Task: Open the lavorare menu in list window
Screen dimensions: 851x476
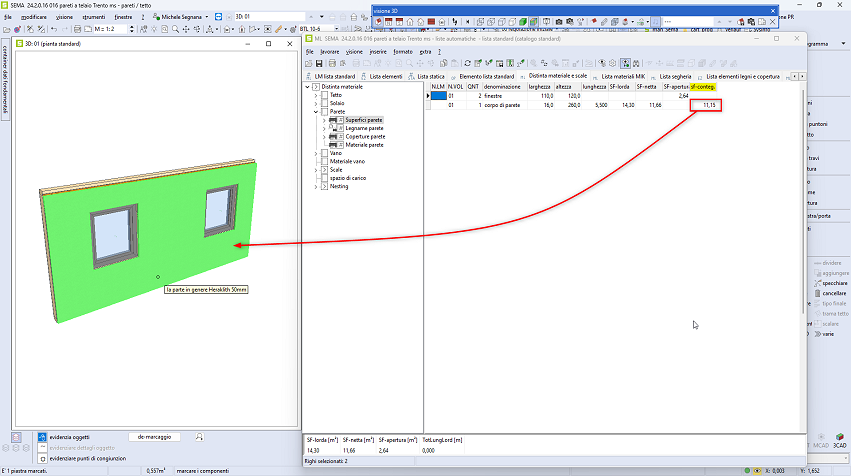Action: [329, 51]
